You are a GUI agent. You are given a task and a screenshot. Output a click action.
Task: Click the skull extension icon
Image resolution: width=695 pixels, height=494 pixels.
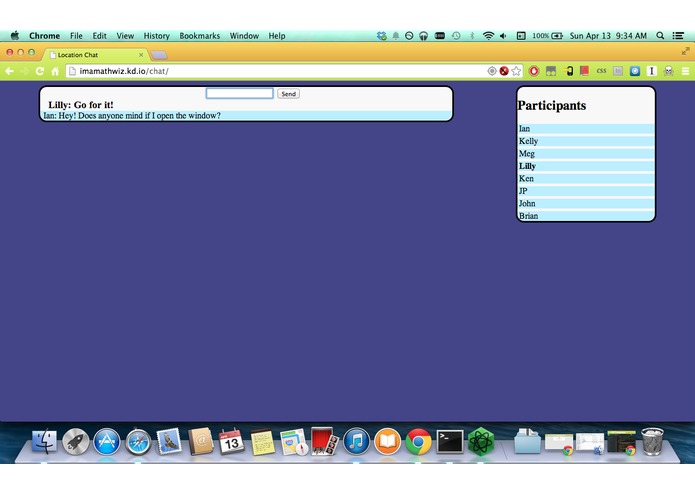pos(668,71)
